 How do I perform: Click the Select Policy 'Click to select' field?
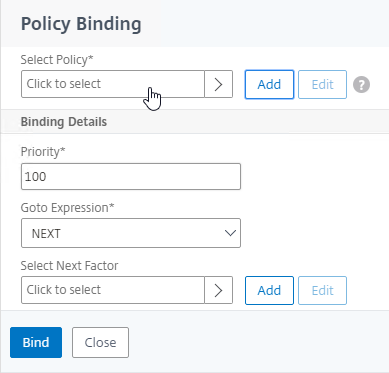(113, 84)
